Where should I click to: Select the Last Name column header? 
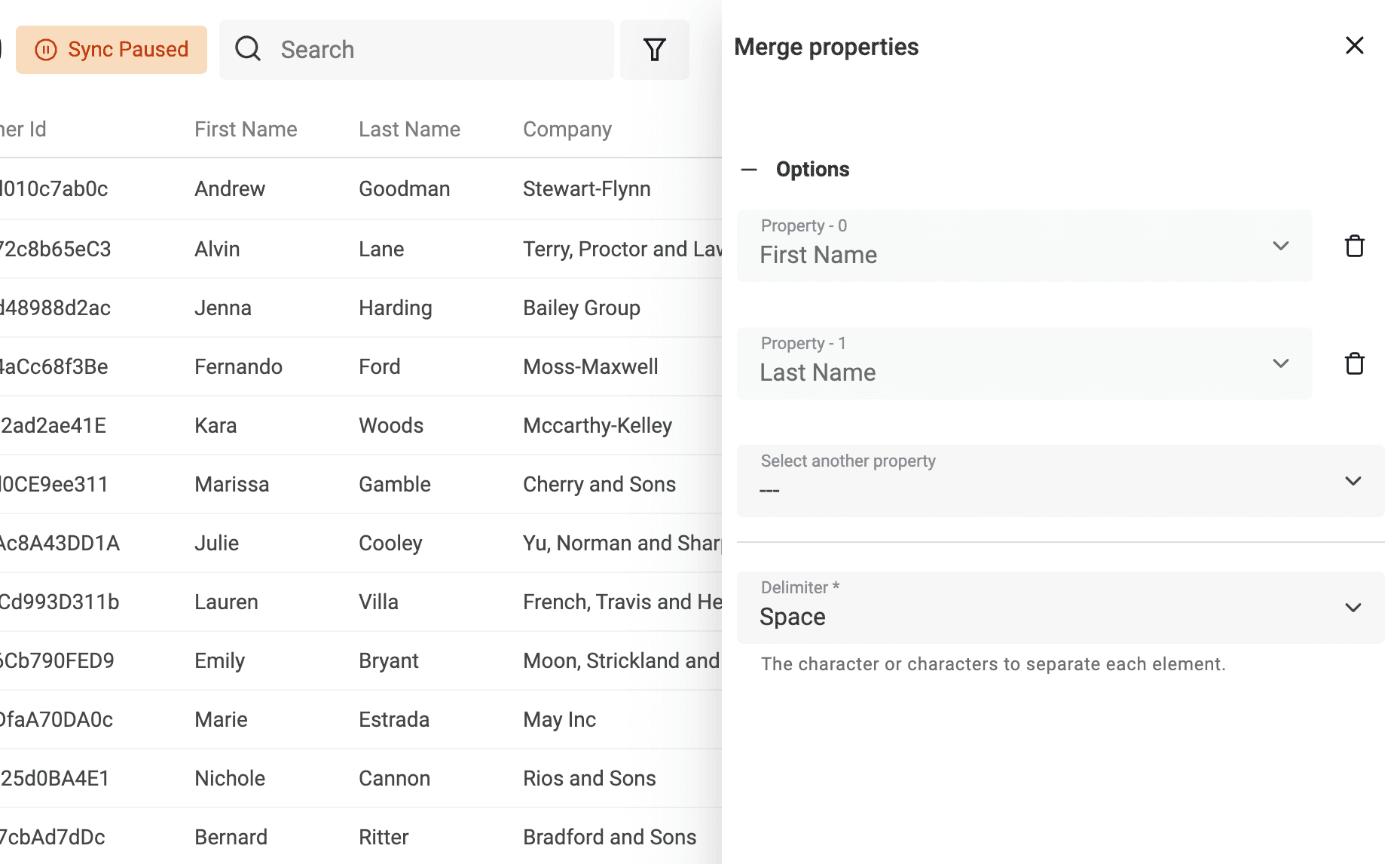[x=409, y=129]
